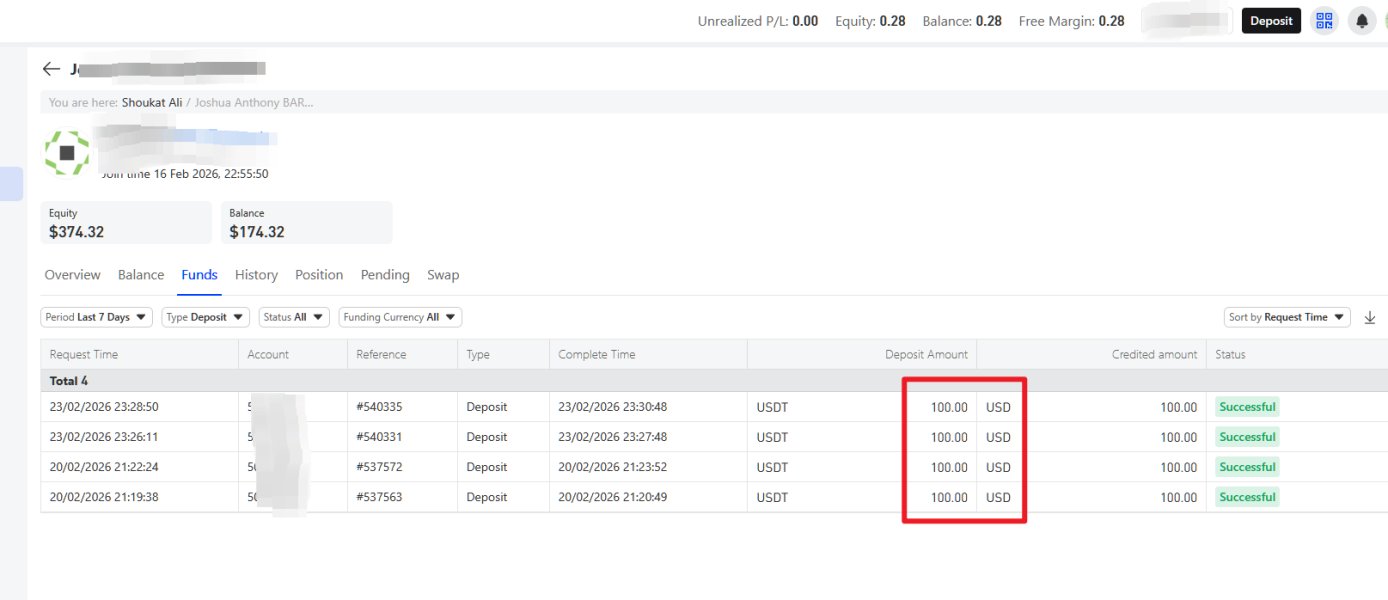Switch to the Balance tab

click(x=141, y=275)
